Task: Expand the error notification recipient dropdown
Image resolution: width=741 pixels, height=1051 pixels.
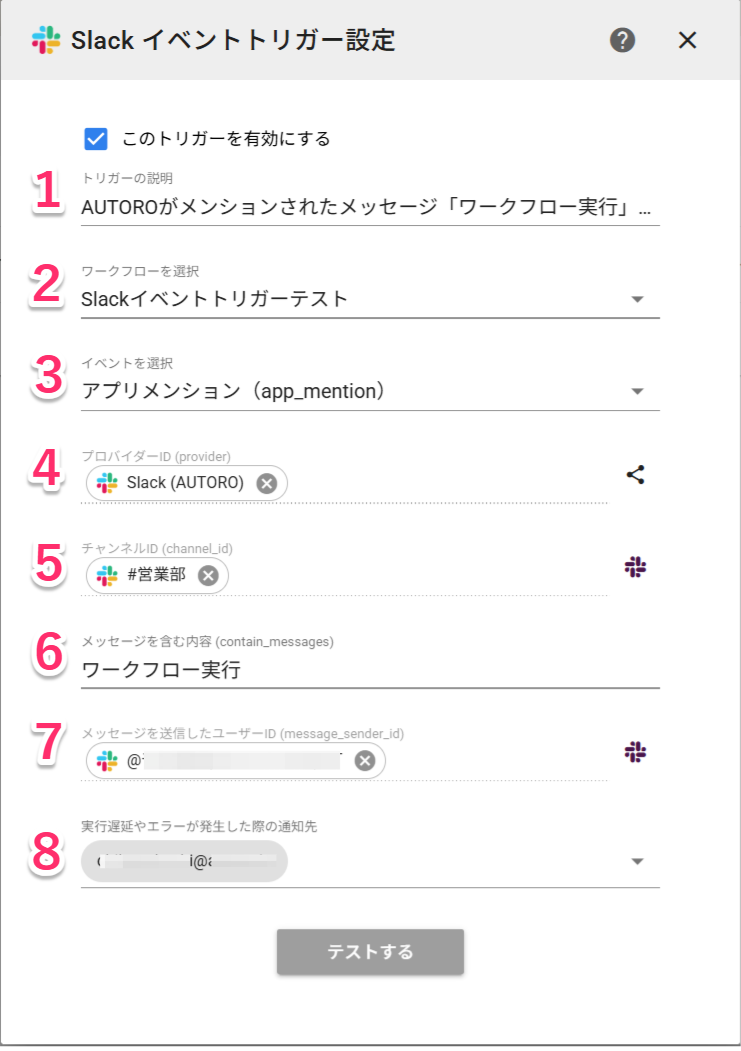Action: click(638, 862)
